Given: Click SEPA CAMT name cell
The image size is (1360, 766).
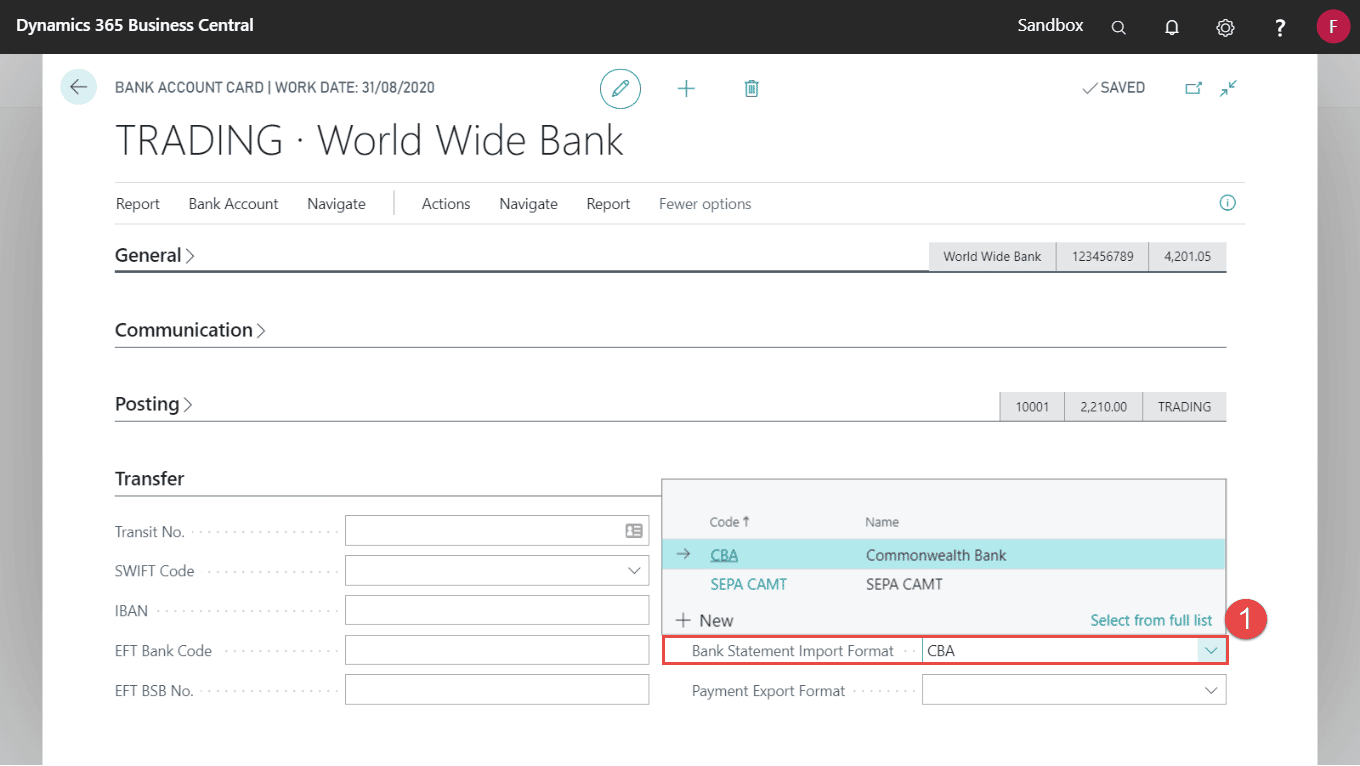Looking at the screenshot, I should (x=904, y=584).
